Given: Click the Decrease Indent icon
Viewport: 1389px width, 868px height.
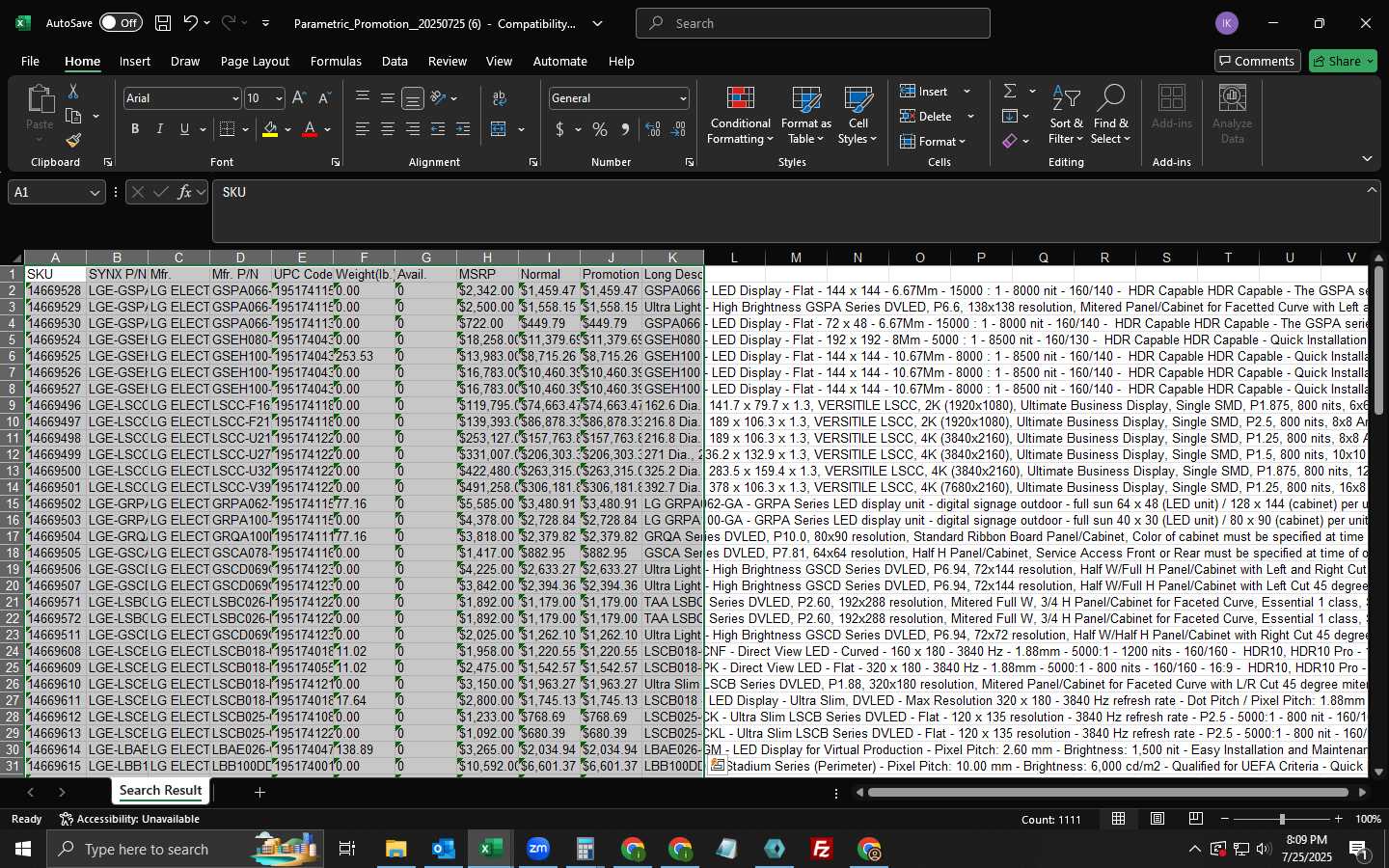Looking at the screenshot, I should [x=438, y=129].
